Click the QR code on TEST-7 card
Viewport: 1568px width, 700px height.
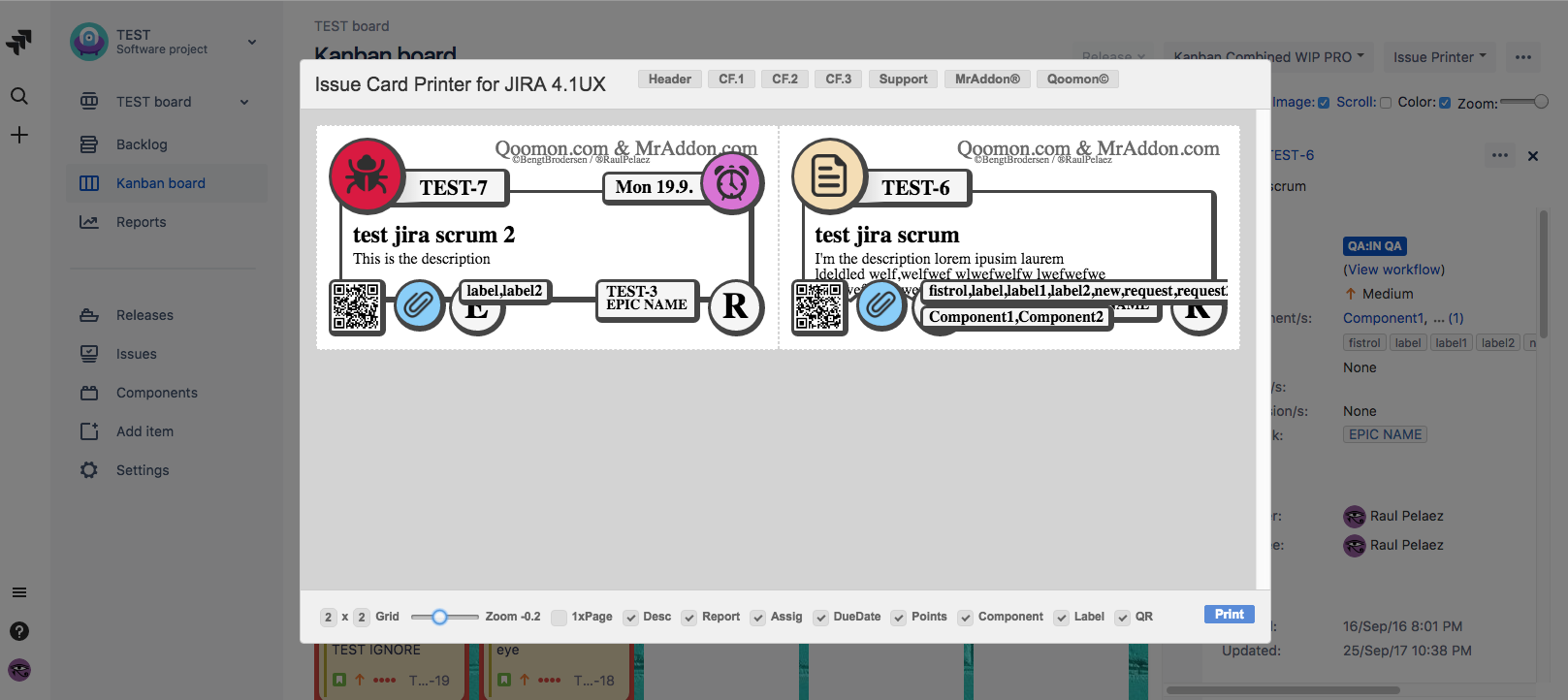point(357,307)
